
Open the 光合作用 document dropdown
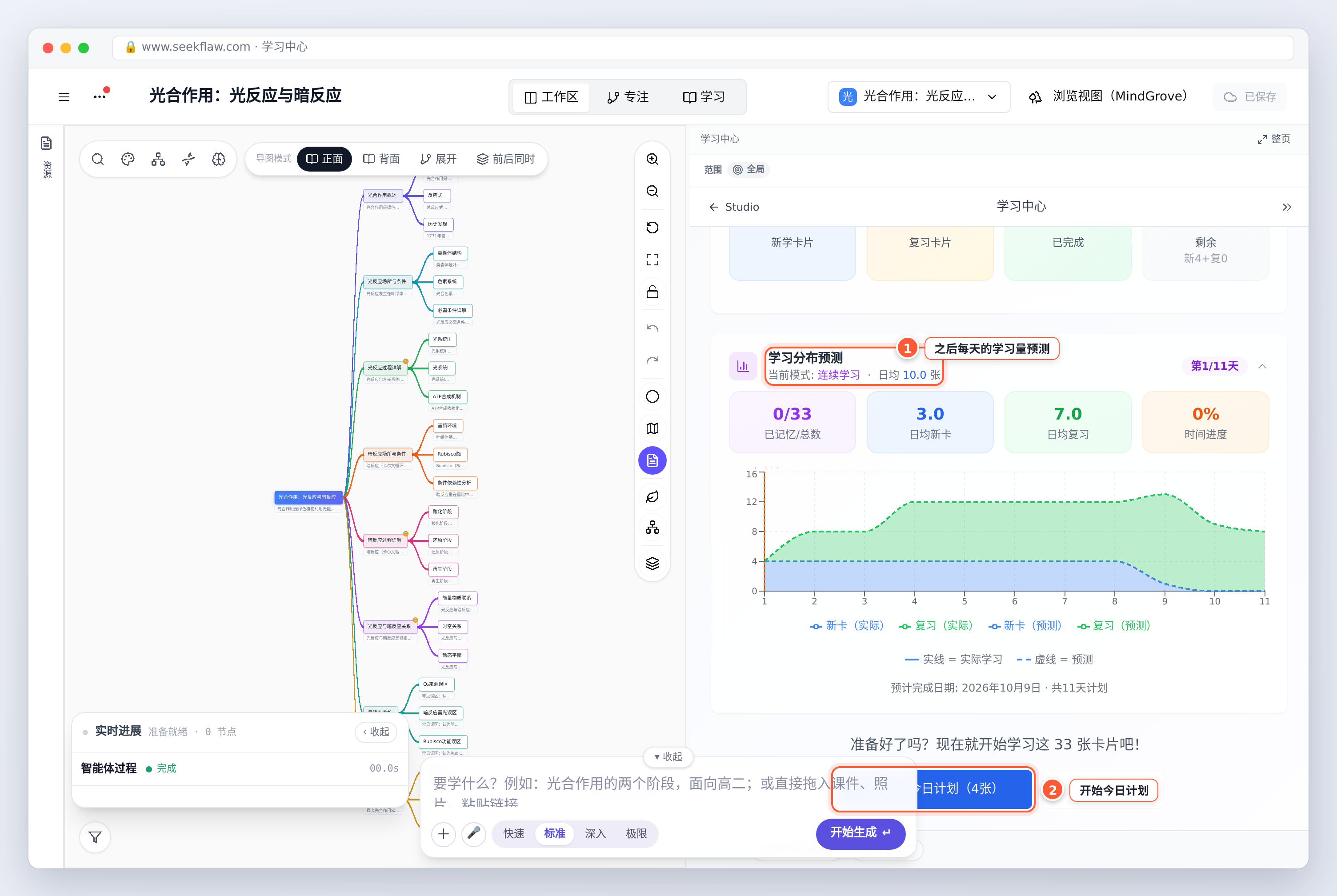(919, 96)
